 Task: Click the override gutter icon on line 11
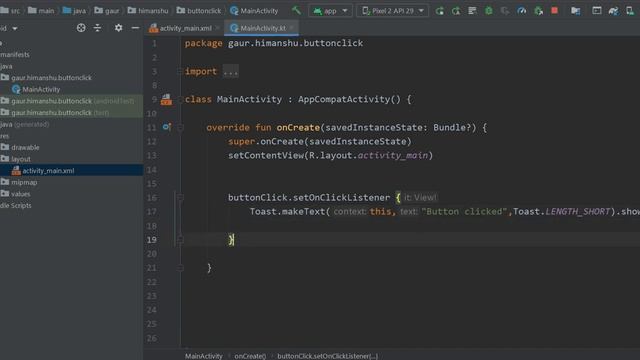click(x=167, y=127)
